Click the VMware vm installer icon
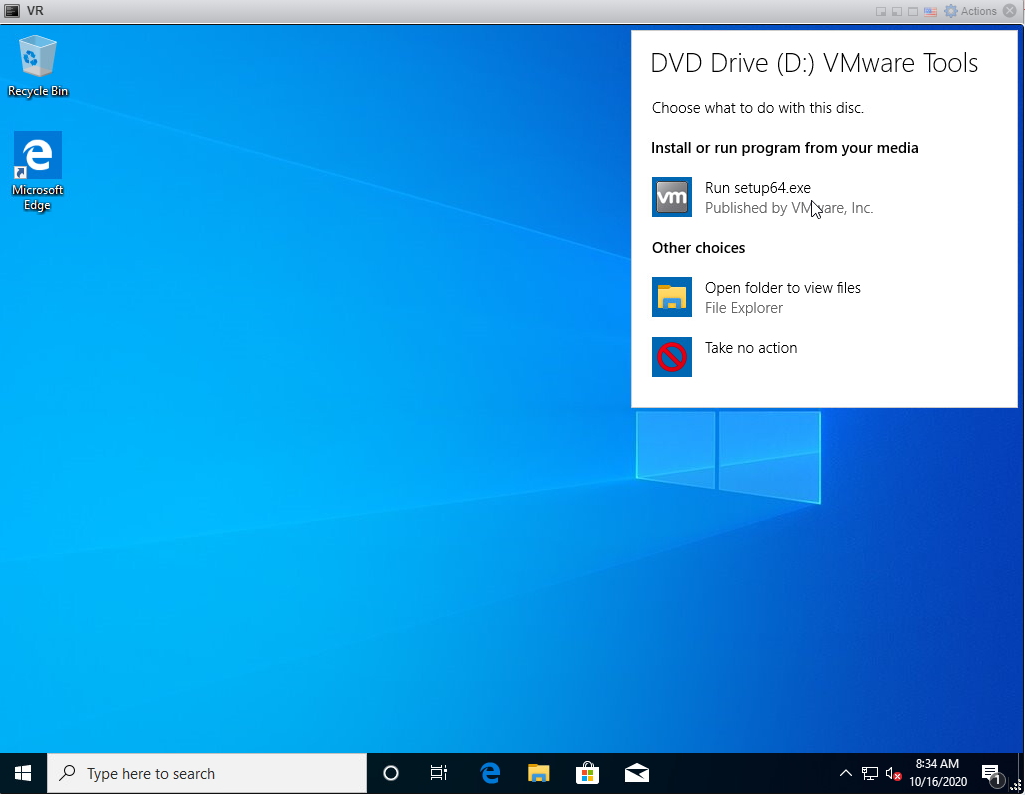1025x795 pixels. [x=671, y=197]
